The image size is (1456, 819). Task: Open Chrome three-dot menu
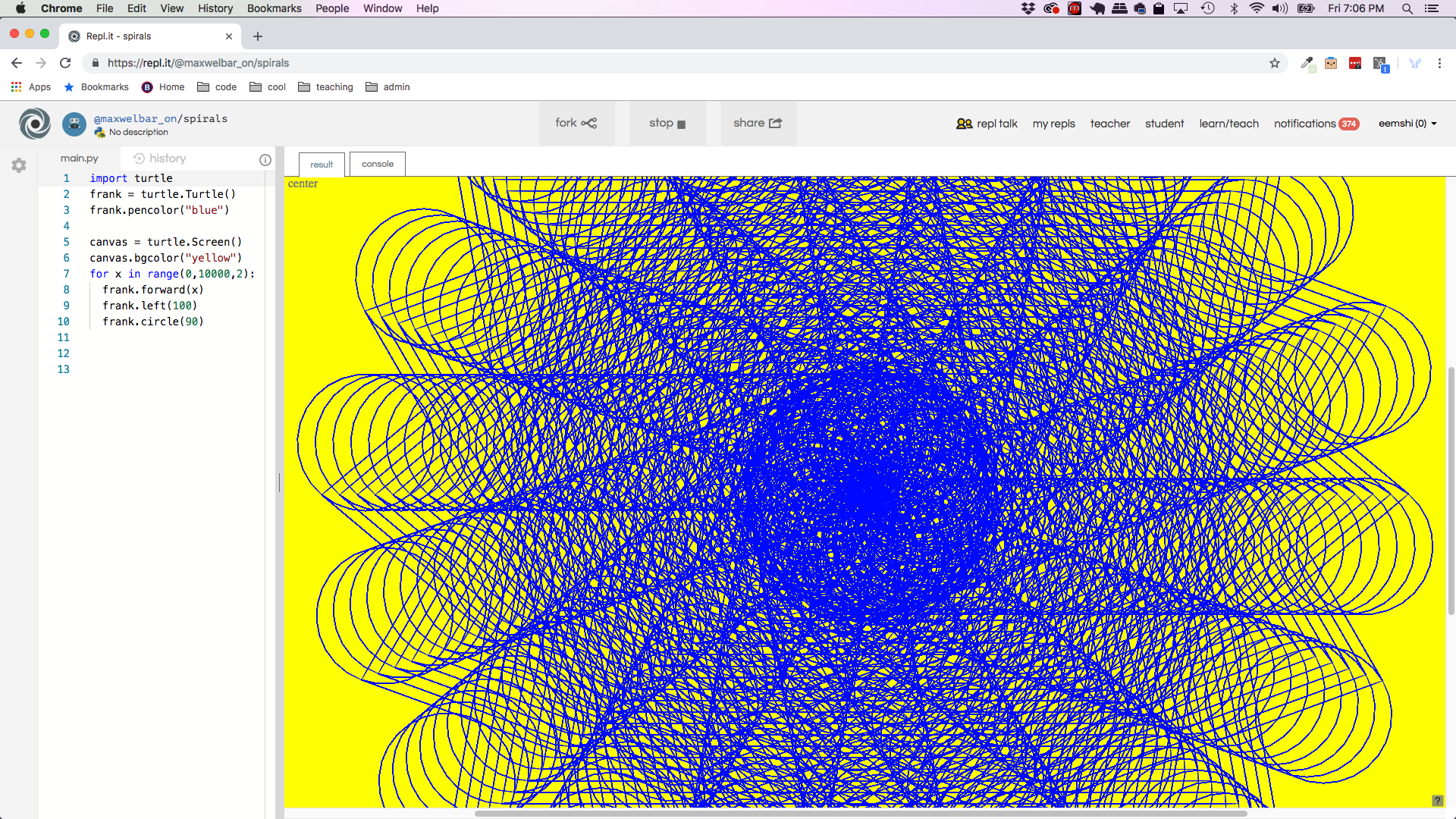[x=1439, y=63]
